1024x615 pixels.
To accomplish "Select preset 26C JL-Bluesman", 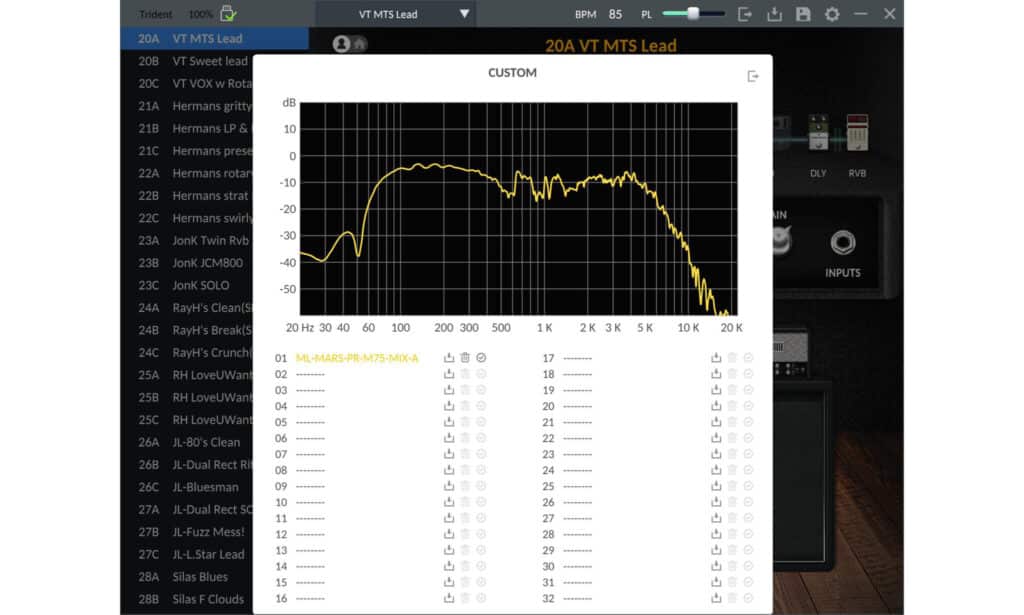I will pyautogui.click(x=188, y=487).
